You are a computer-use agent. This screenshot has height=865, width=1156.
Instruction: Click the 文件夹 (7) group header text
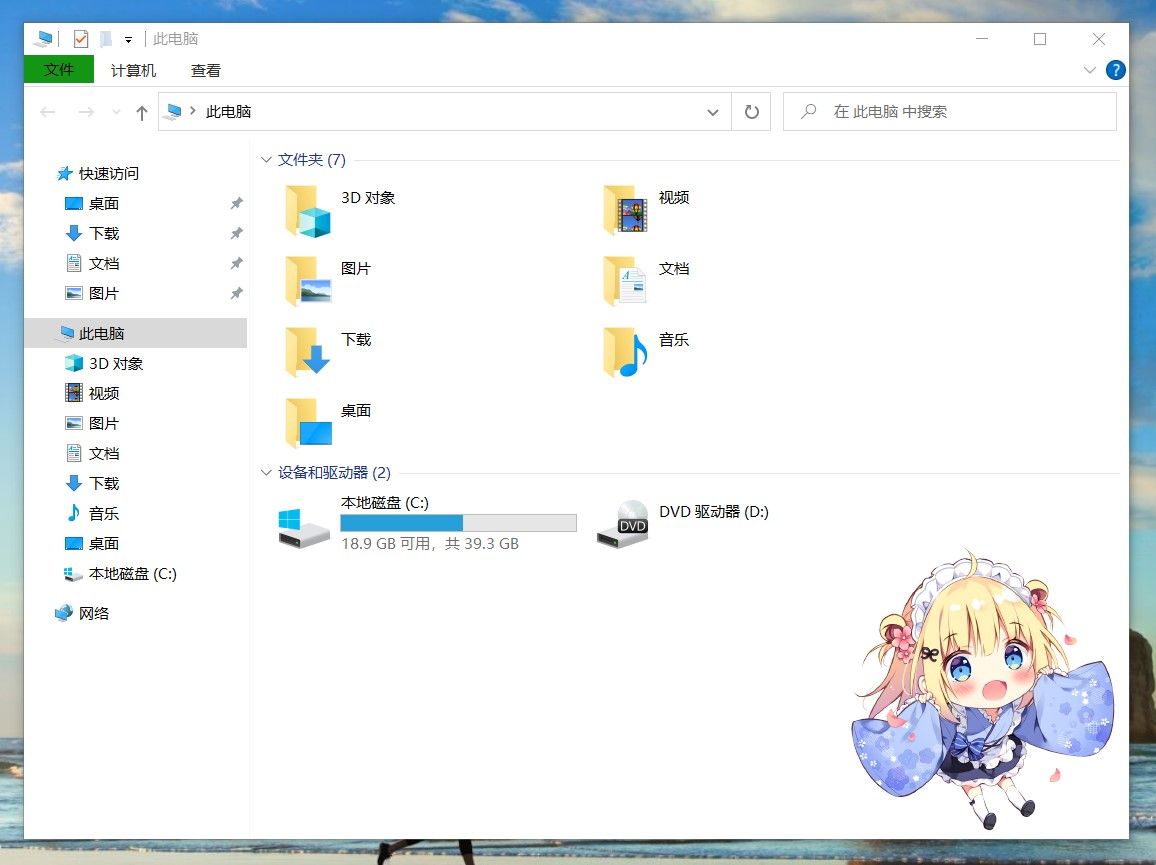click(x=312, y=160)
